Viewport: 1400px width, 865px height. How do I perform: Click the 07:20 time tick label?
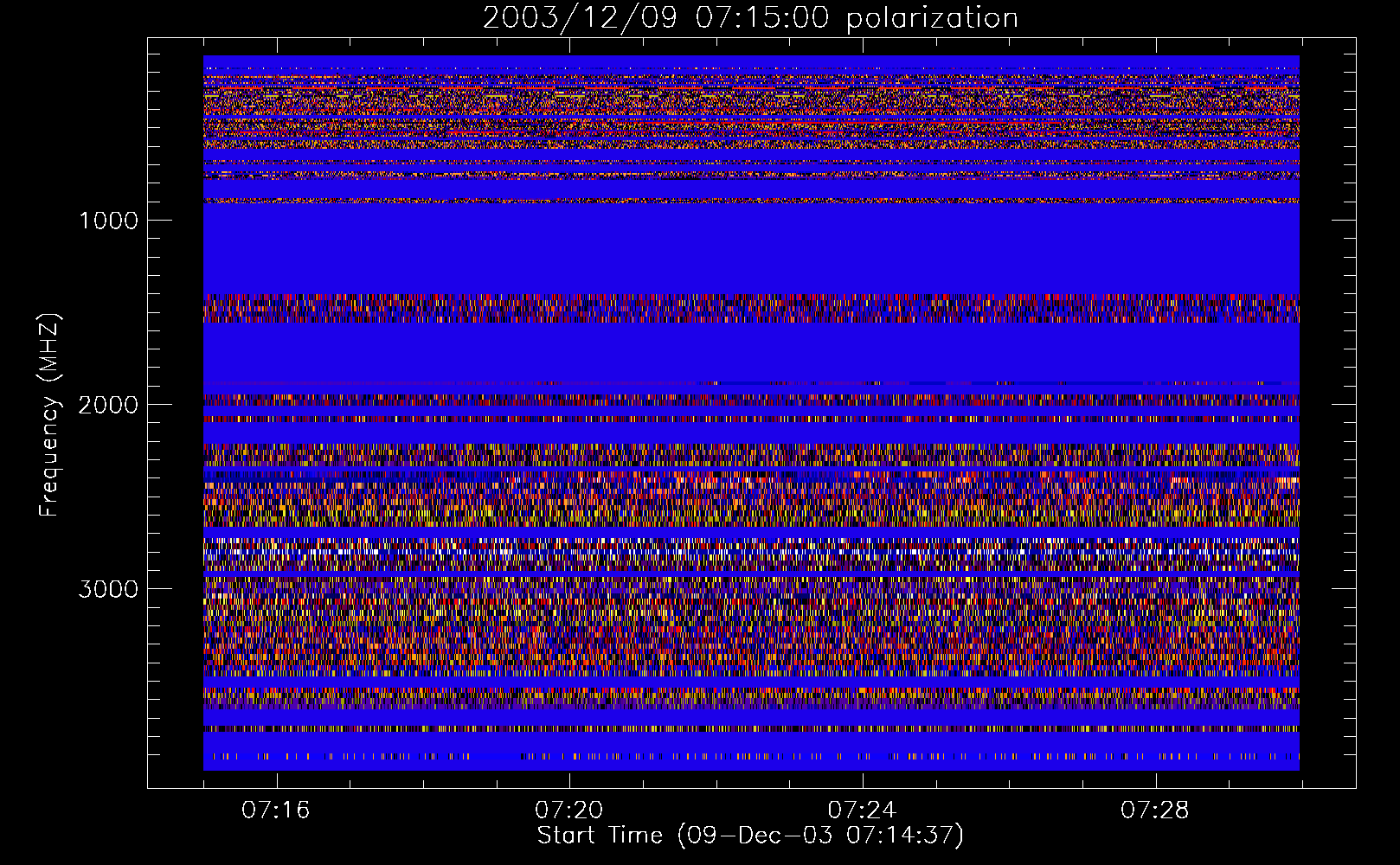click(x=568, y=811)
